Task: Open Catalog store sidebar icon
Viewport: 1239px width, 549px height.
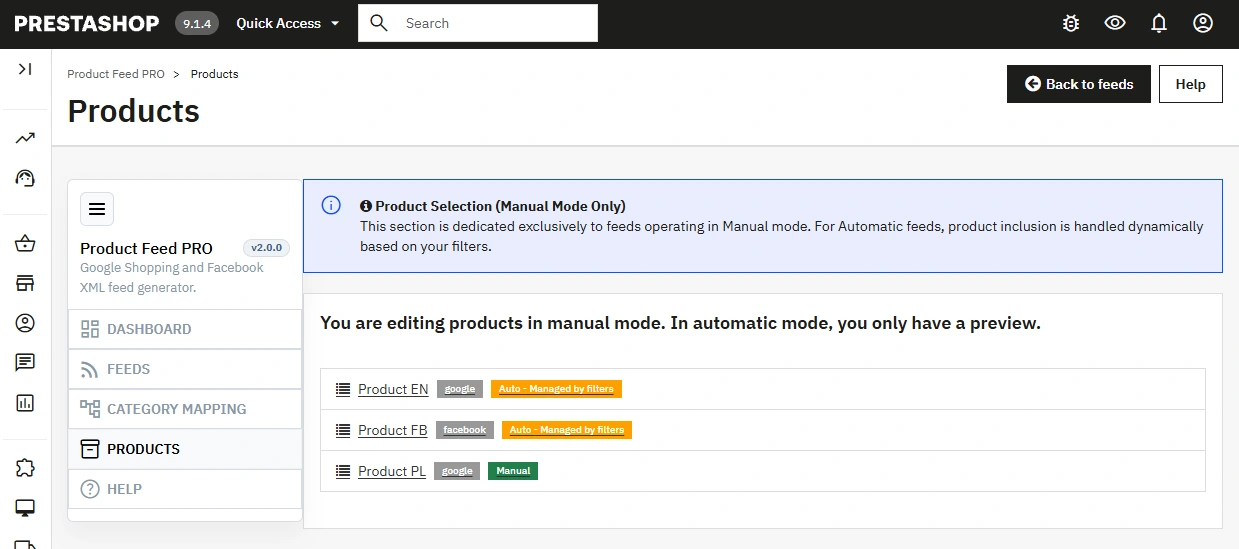Action: [x=25, y=283]
